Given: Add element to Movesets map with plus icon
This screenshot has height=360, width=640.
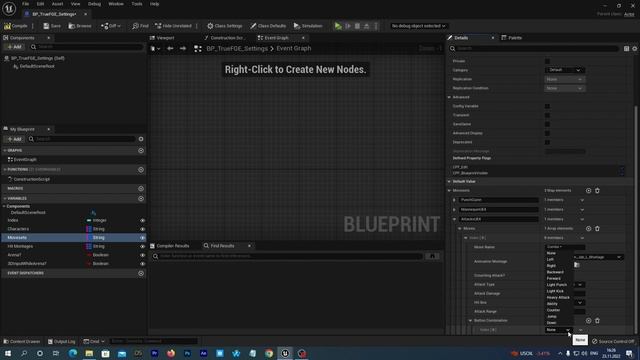Looking at the screenshot, I should [588, 191].
